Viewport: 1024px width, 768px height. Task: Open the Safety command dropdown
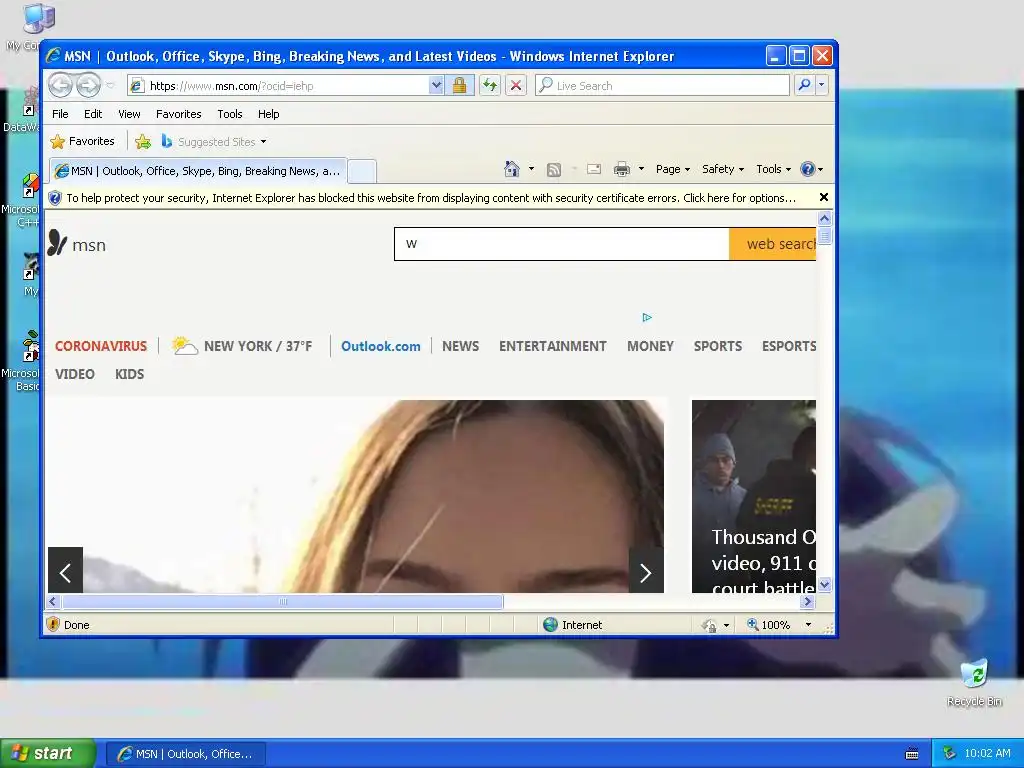pyautogui.click(x=723, y=169)
